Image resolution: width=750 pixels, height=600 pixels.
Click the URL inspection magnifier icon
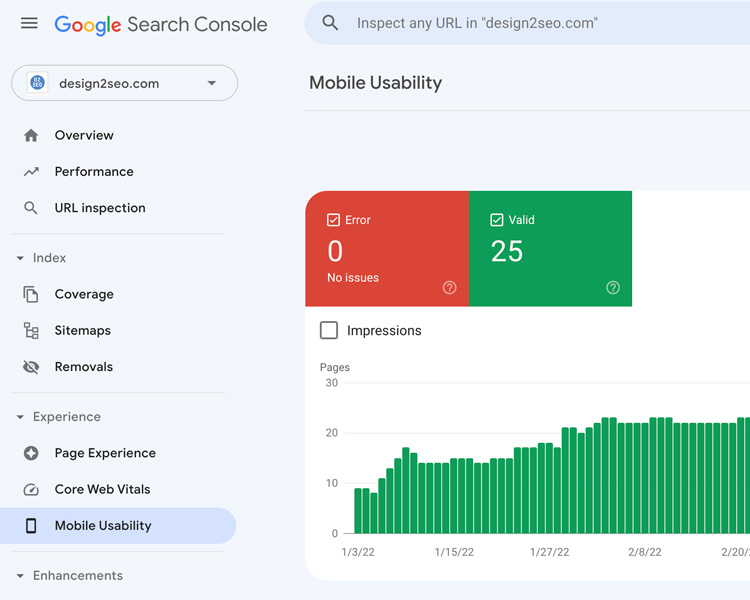[31, 208]
